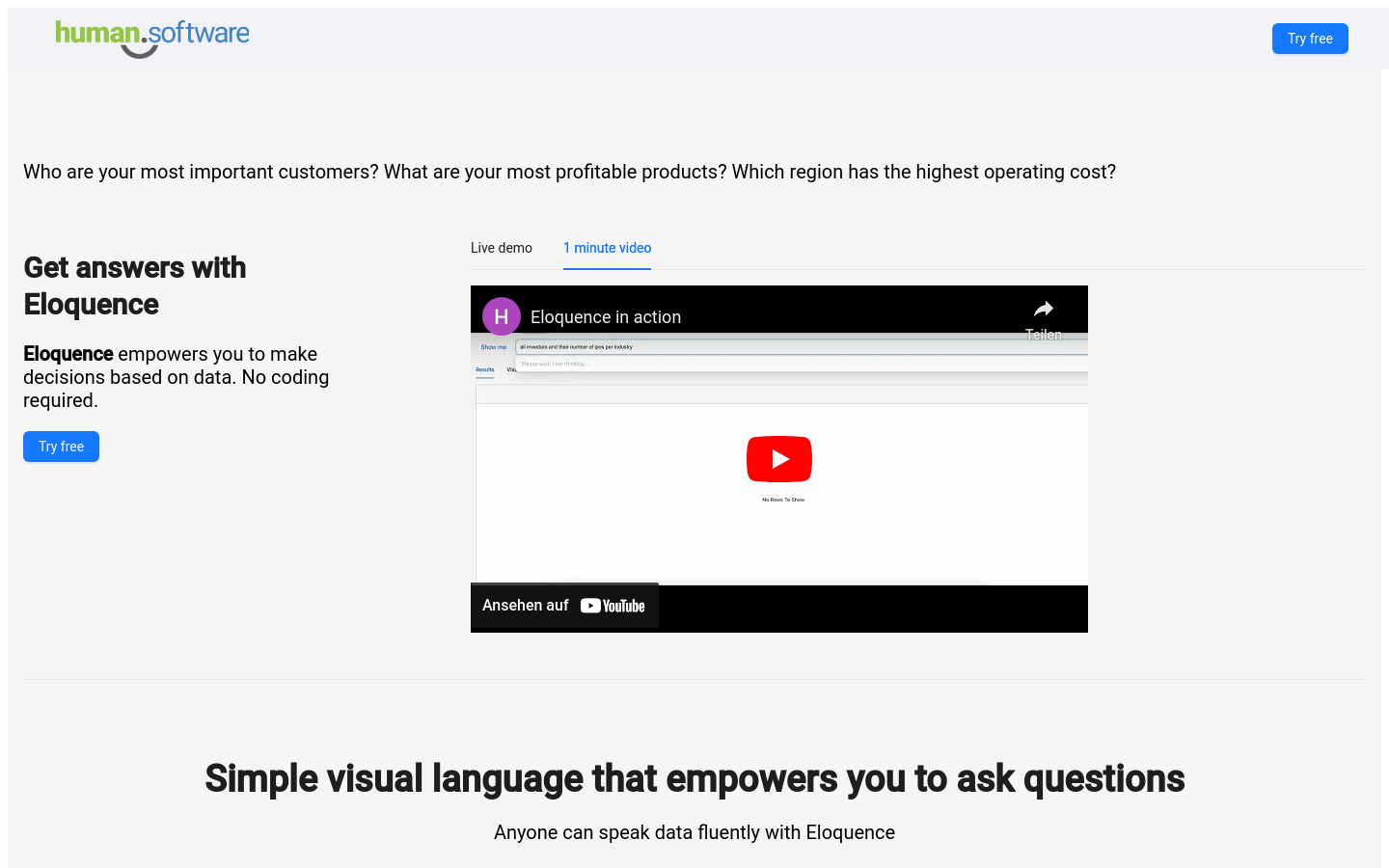Click the Teilen share label
Viewport: 1389px width, 868px height.
click(1044, 335)
